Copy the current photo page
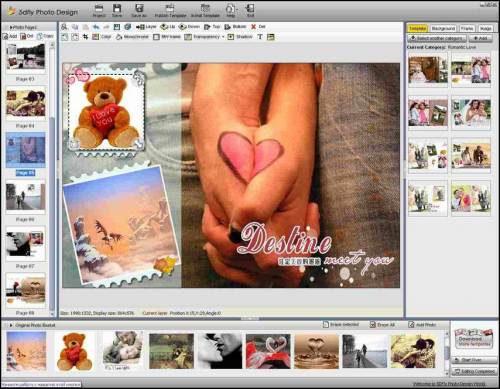This screenshot has width=500, height=389. (45, 36)
